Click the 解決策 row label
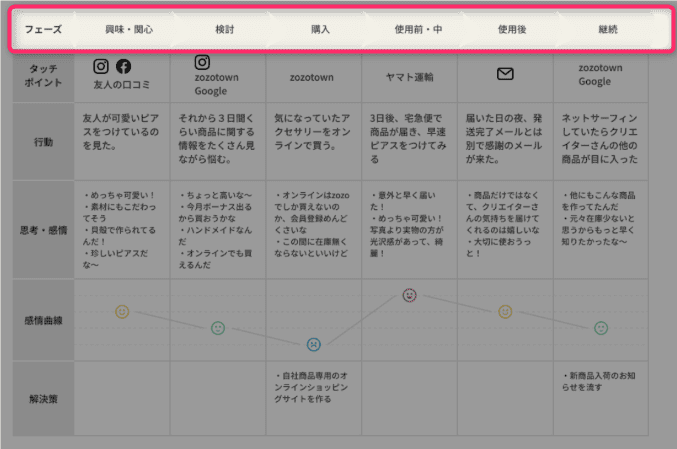The image size is (677, 449). coord(41,399)
